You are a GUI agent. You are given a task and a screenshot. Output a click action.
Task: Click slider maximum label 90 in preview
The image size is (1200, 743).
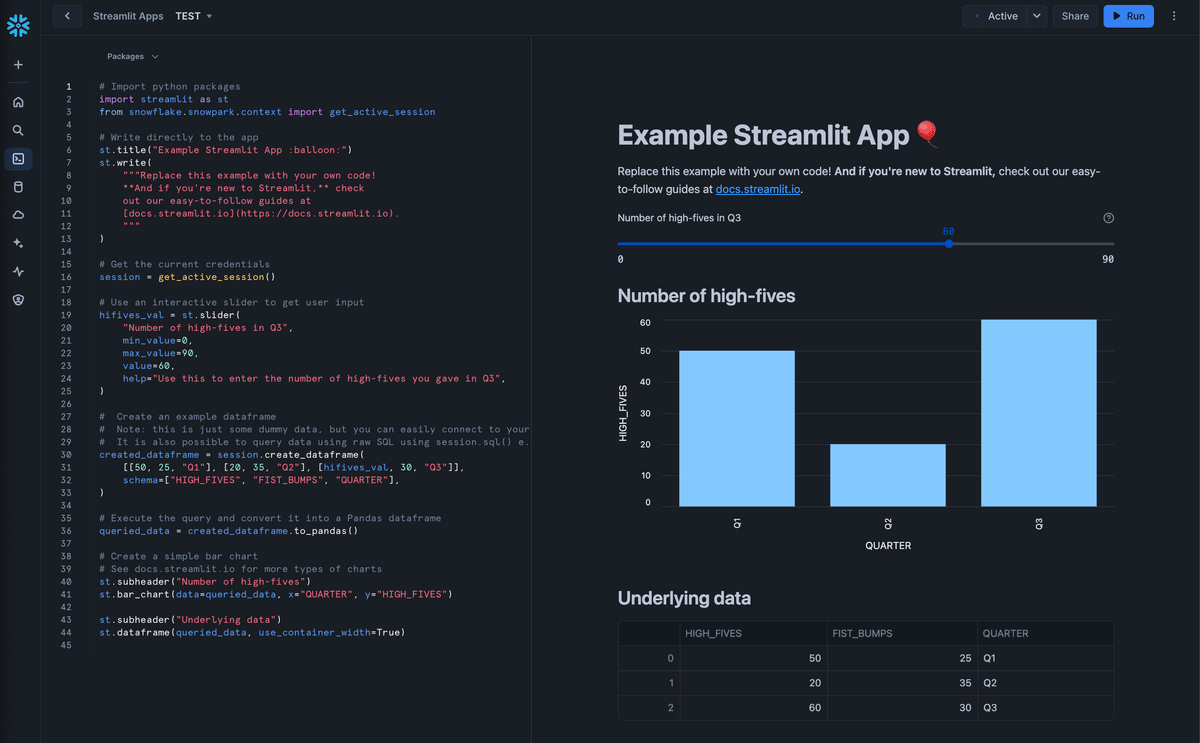click(x=1108, y=259)
